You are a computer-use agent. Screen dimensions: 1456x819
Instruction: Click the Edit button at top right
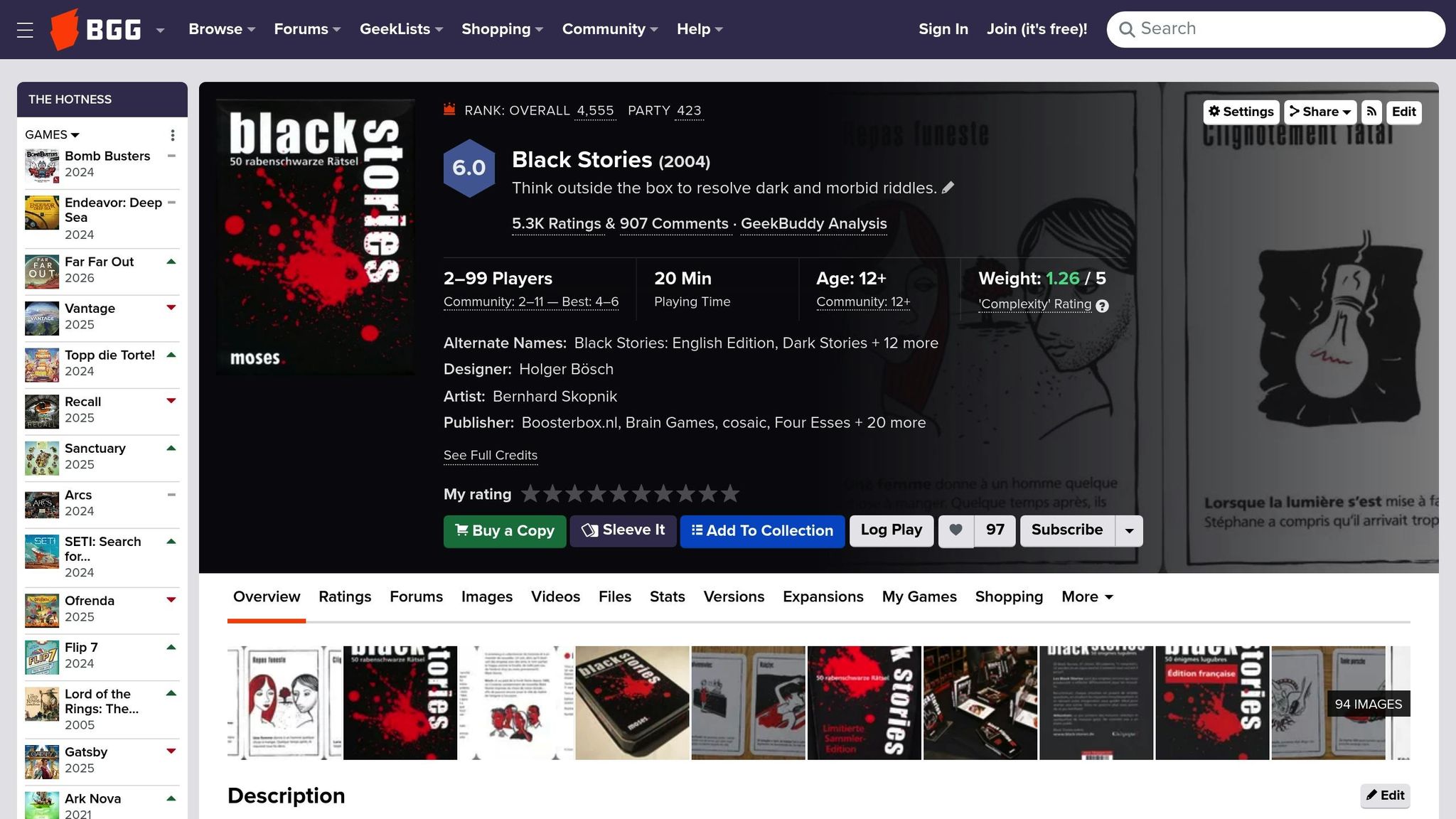tap(1404, 112)
